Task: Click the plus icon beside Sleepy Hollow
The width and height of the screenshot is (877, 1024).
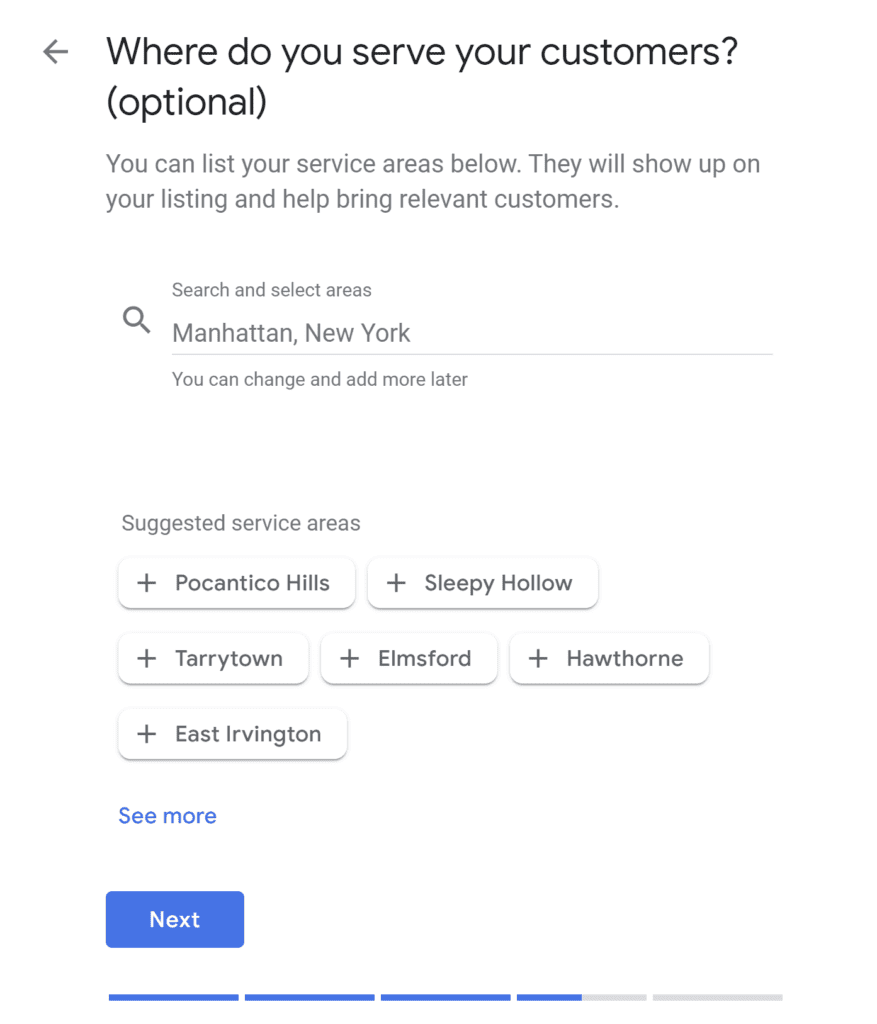Action: 396,583
